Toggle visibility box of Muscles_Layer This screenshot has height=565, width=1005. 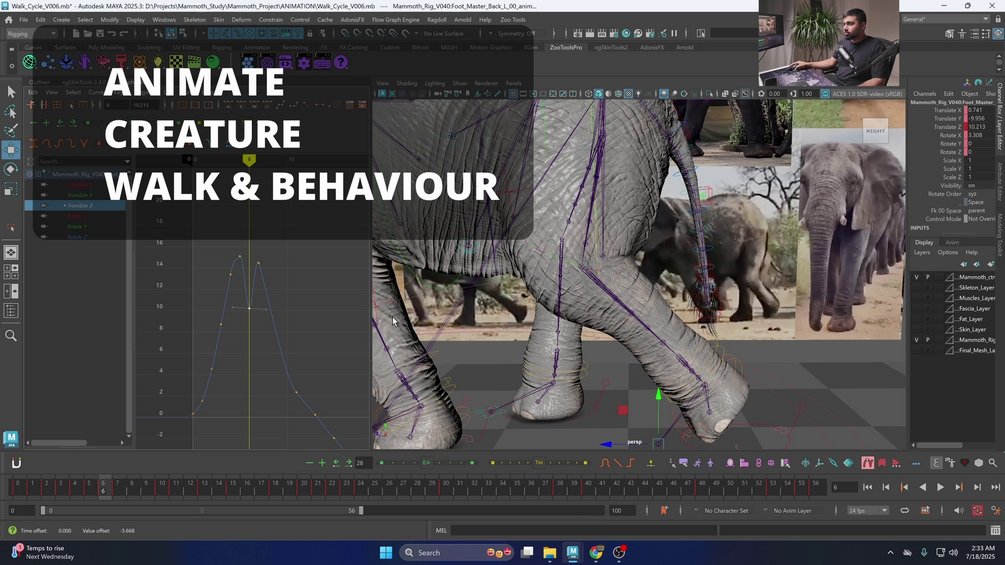pyautogui.click(x=917, y=298)
